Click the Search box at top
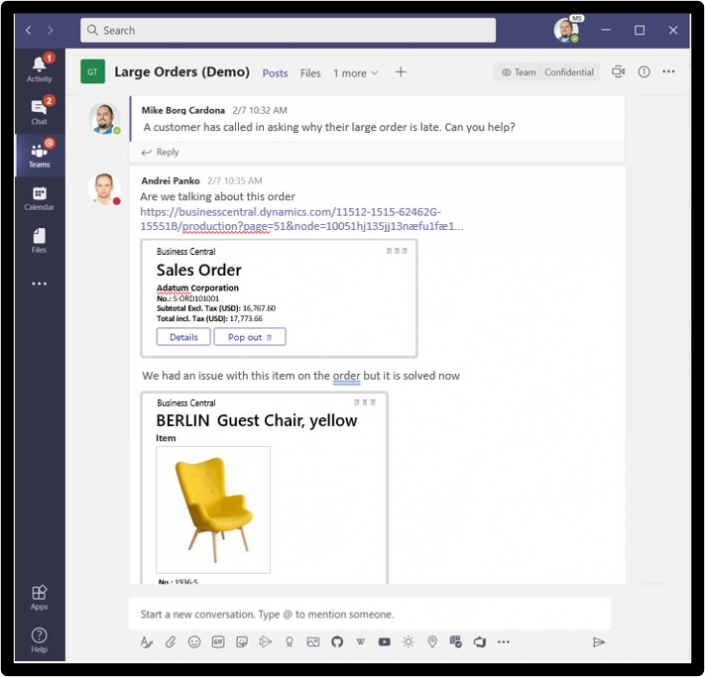The width and height of the screenshot is (705, 677). (x=288, y=30)
